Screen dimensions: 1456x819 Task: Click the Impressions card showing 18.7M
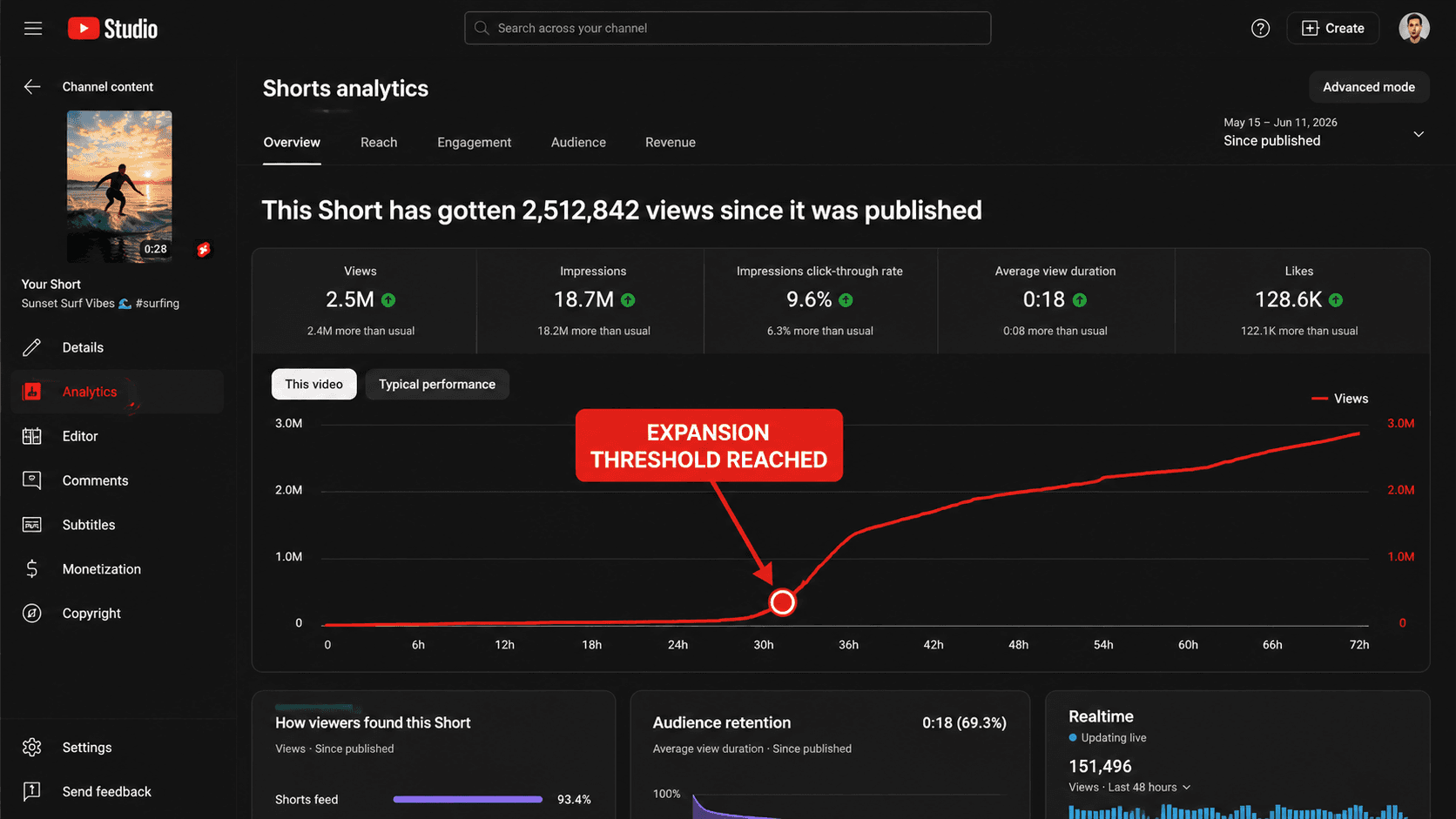coord(590,301)
